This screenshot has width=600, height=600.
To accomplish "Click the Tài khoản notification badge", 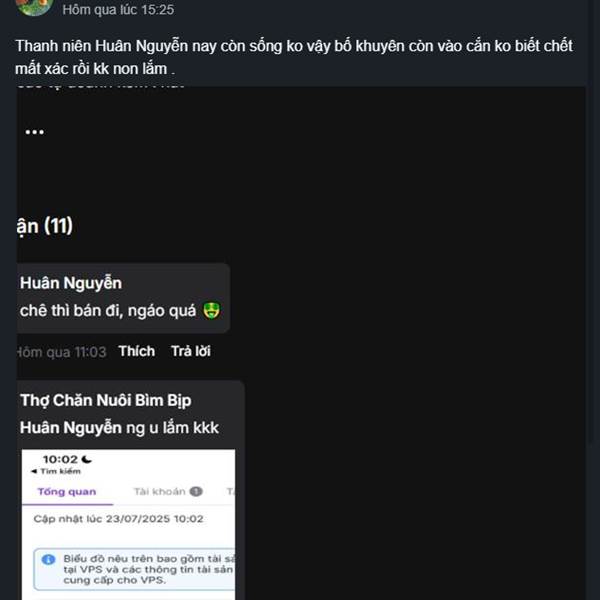I will [196, 491].
